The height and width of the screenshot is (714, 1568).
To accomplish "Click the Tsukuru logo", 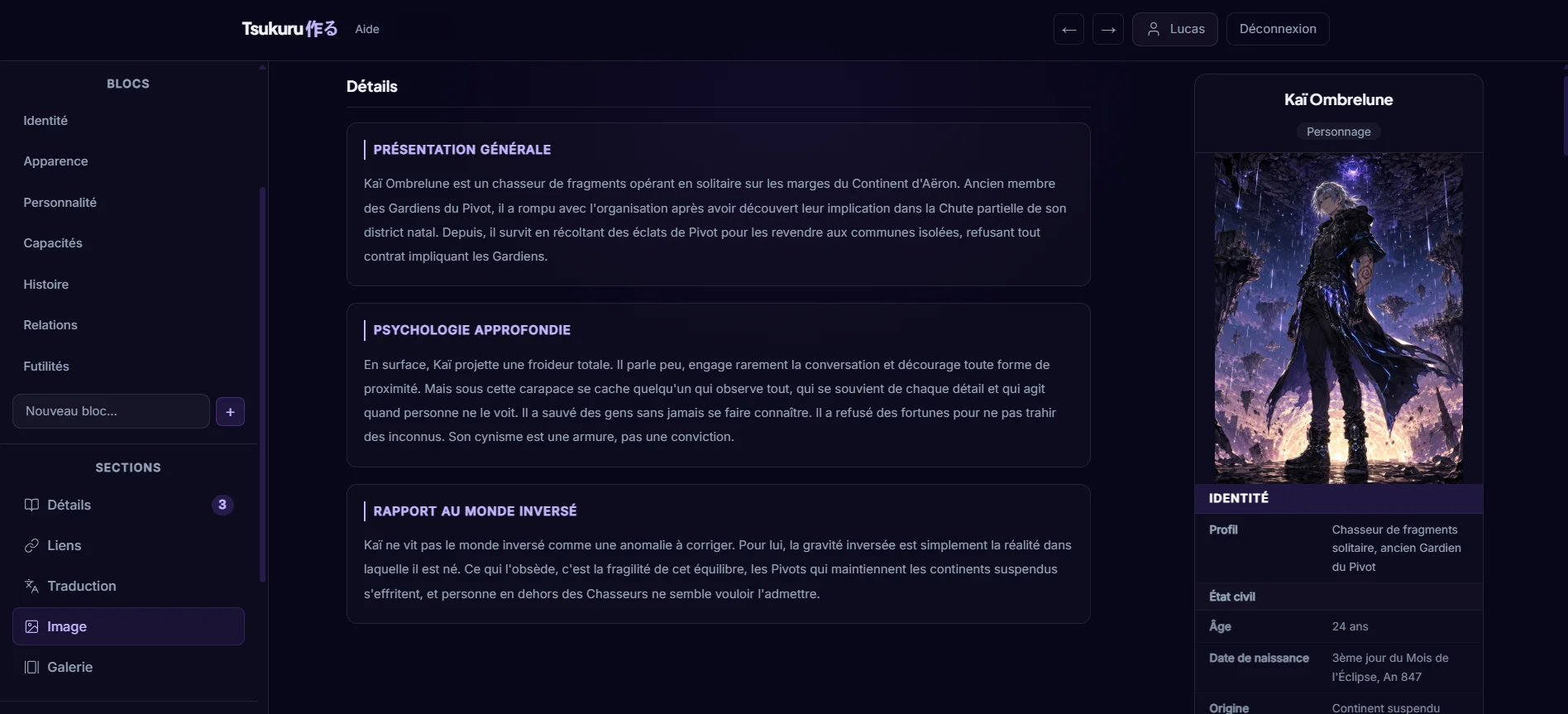I will click(x=289, y=29).
